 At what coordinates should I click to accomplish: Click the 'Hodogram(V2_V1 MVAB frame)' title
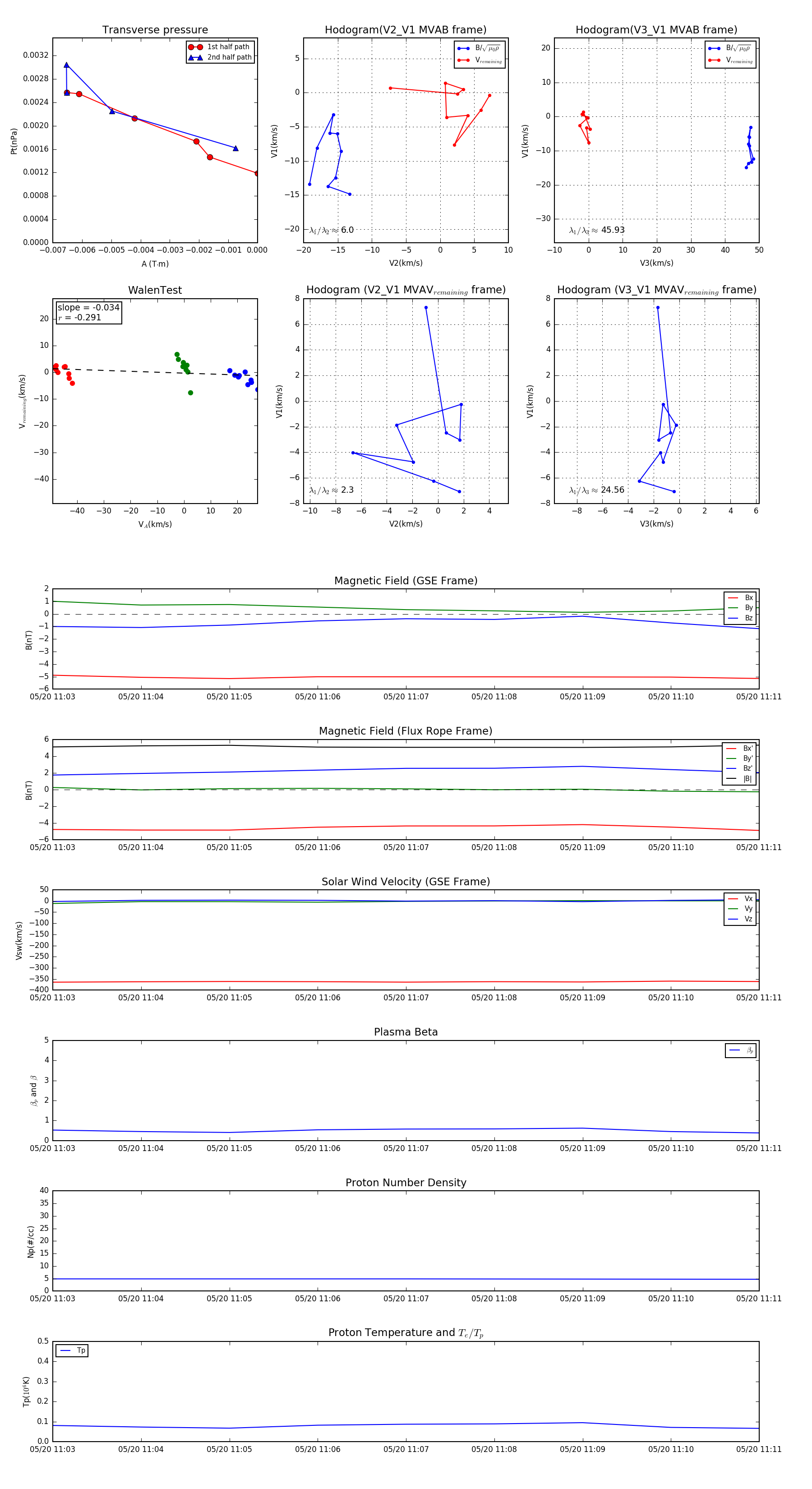406,30
